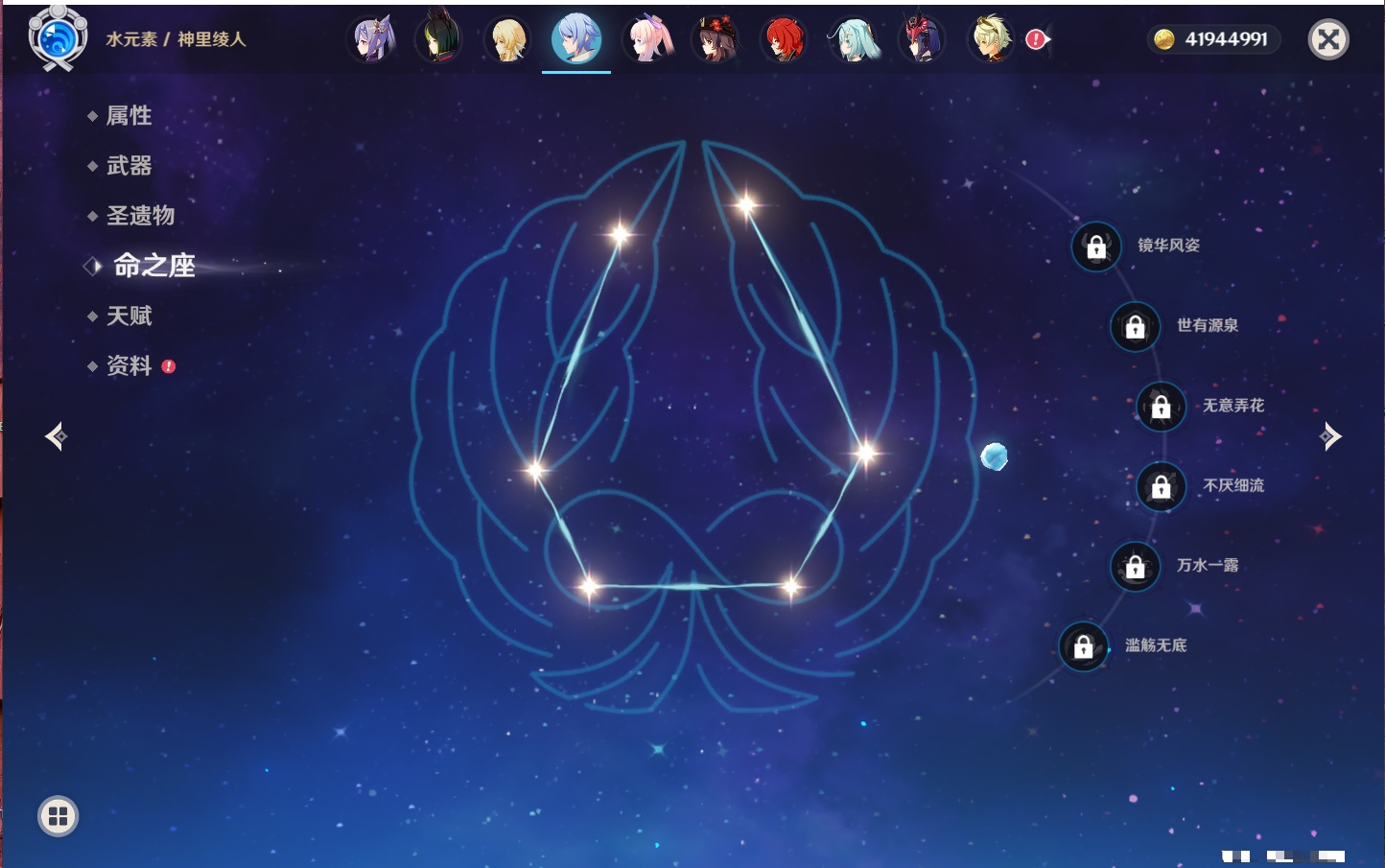This screenshot has width=1385, height=868.
Task: Go to next character with right arrow
Action: pos(1330,436)
